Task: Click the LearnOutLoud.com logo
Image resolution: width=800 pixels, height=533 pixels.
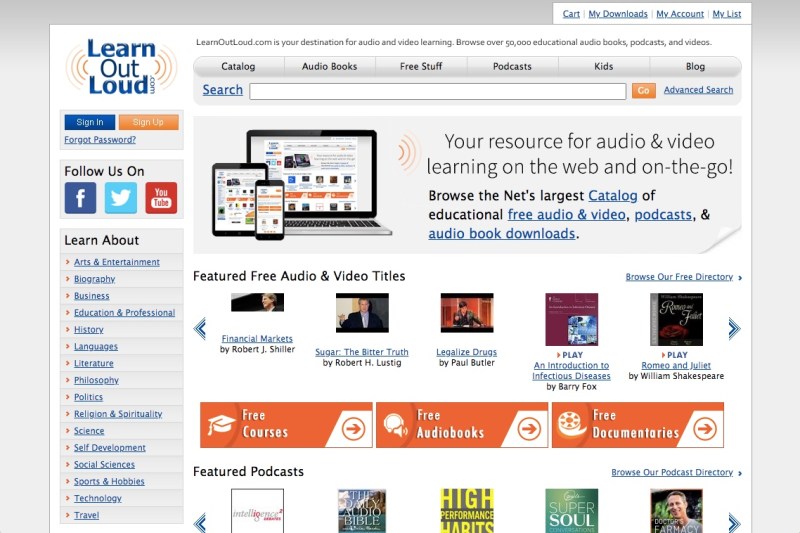Action: point(121,67)
